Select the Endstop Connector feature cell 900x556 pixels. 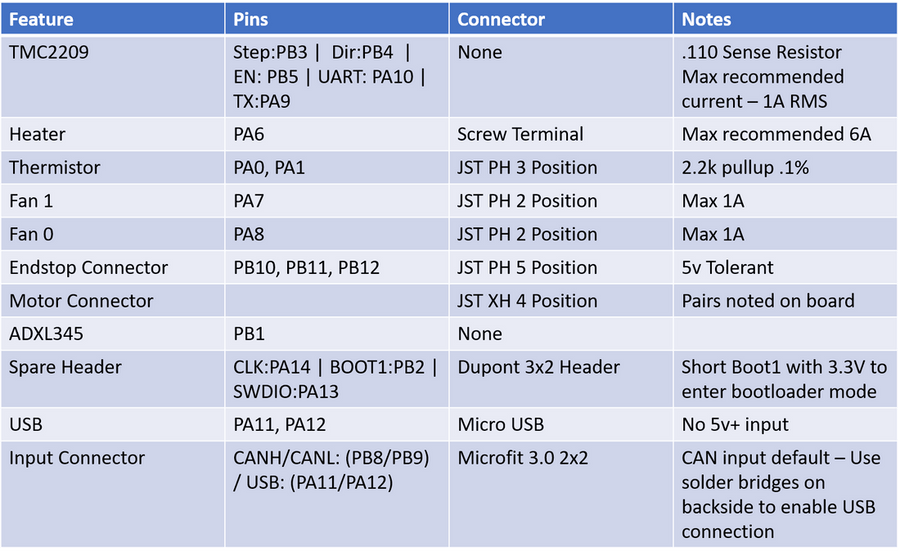(x=89, y=267)
